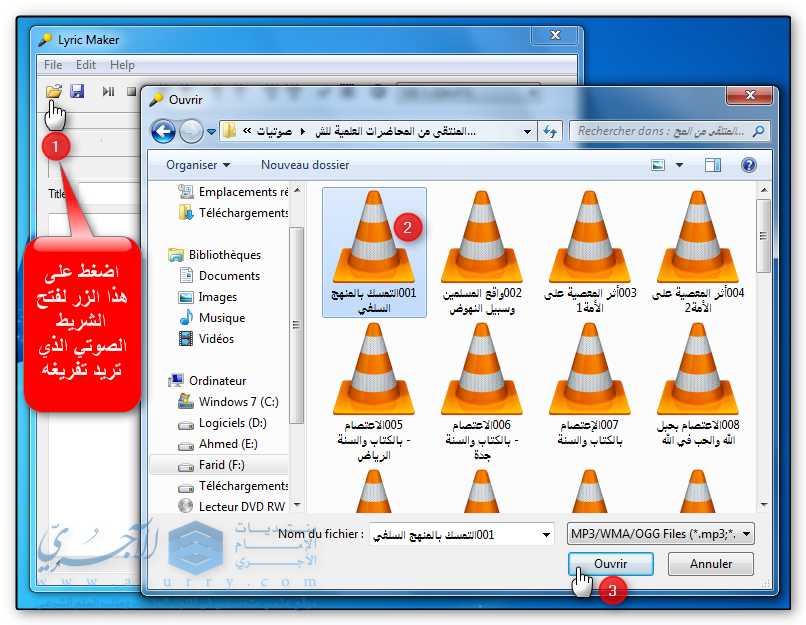This screenshot has width=806, height=625.
Task: Select Ahmed (E:) drive
Action: tap(218, 444)
